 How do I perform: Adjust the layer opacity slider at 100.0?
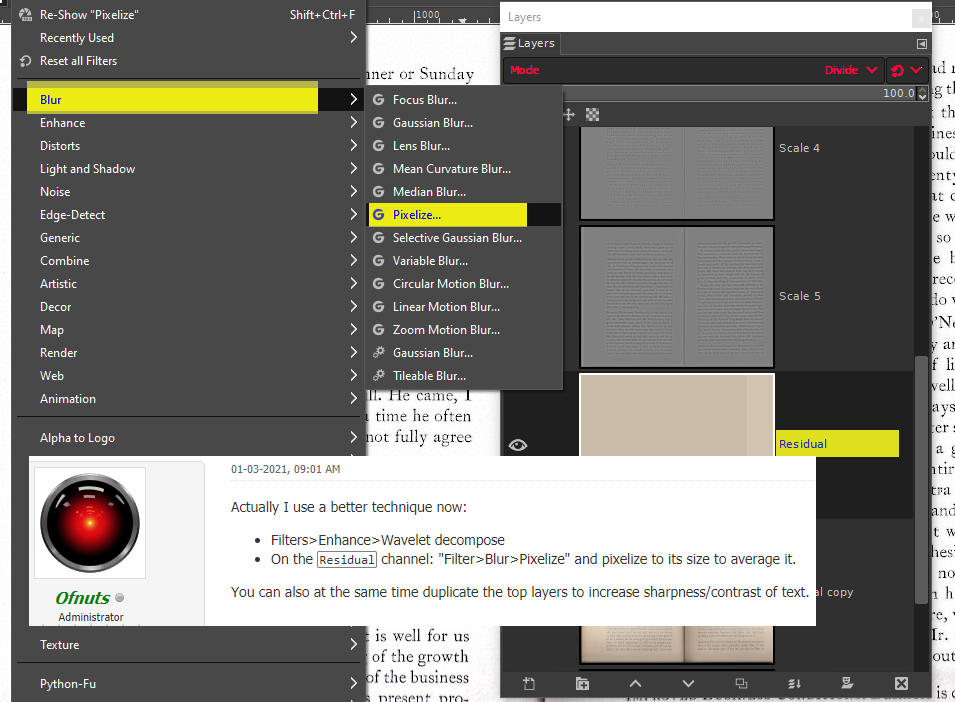tap(739, 93)
